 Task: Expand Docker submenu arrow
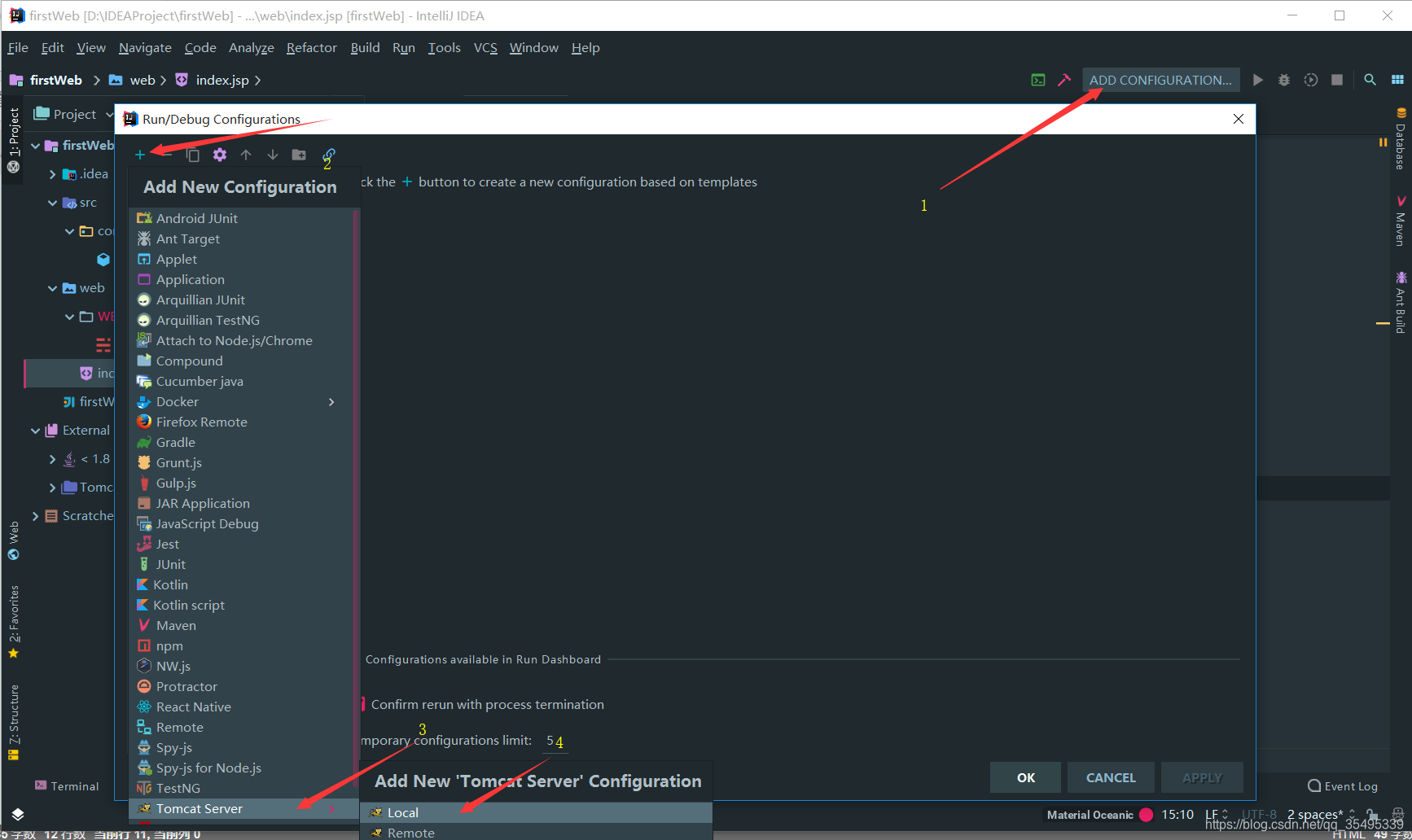click(331, 401)
